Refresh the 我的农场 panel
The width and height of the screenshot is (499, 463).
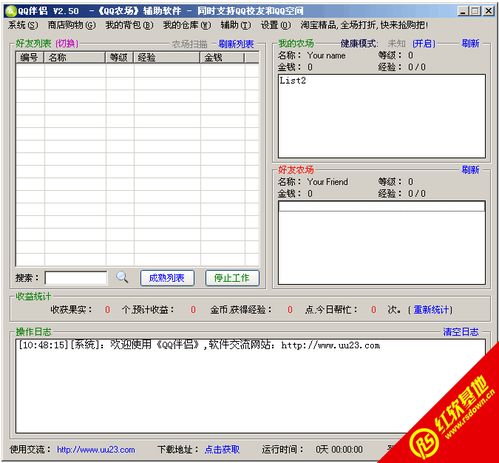coord(471,43)
